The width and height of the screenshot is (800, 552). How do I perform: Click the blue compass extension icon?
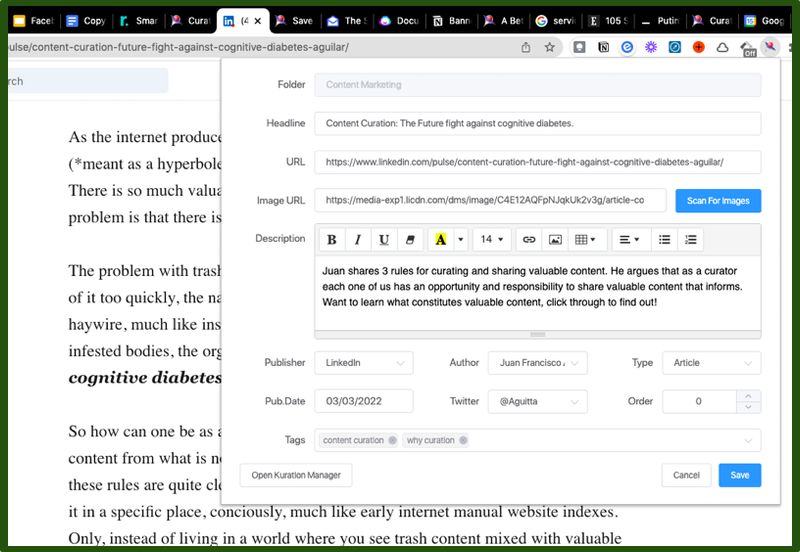(x=674, y=47)
